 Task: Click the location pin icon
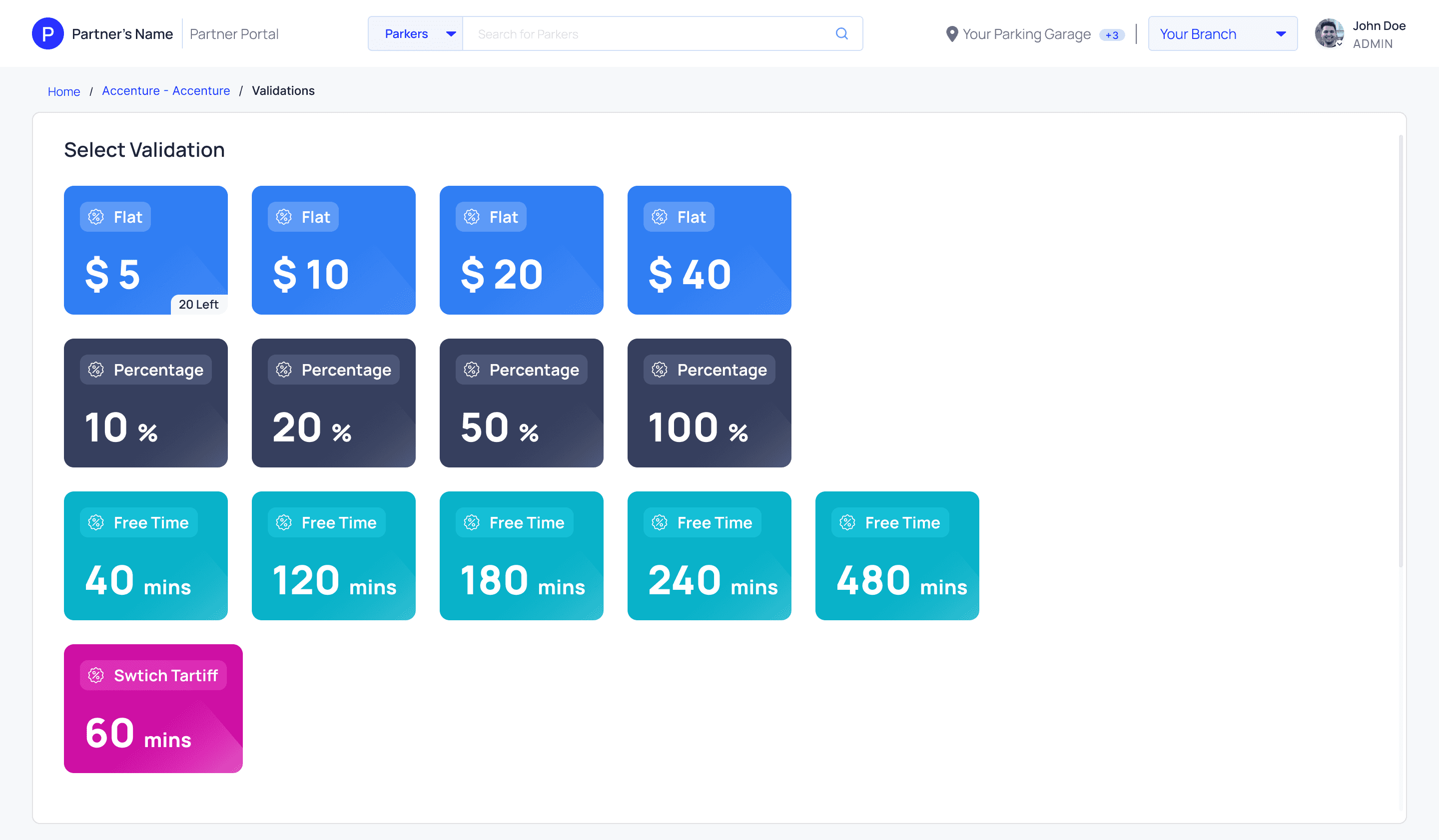click(x=951, y=34)
